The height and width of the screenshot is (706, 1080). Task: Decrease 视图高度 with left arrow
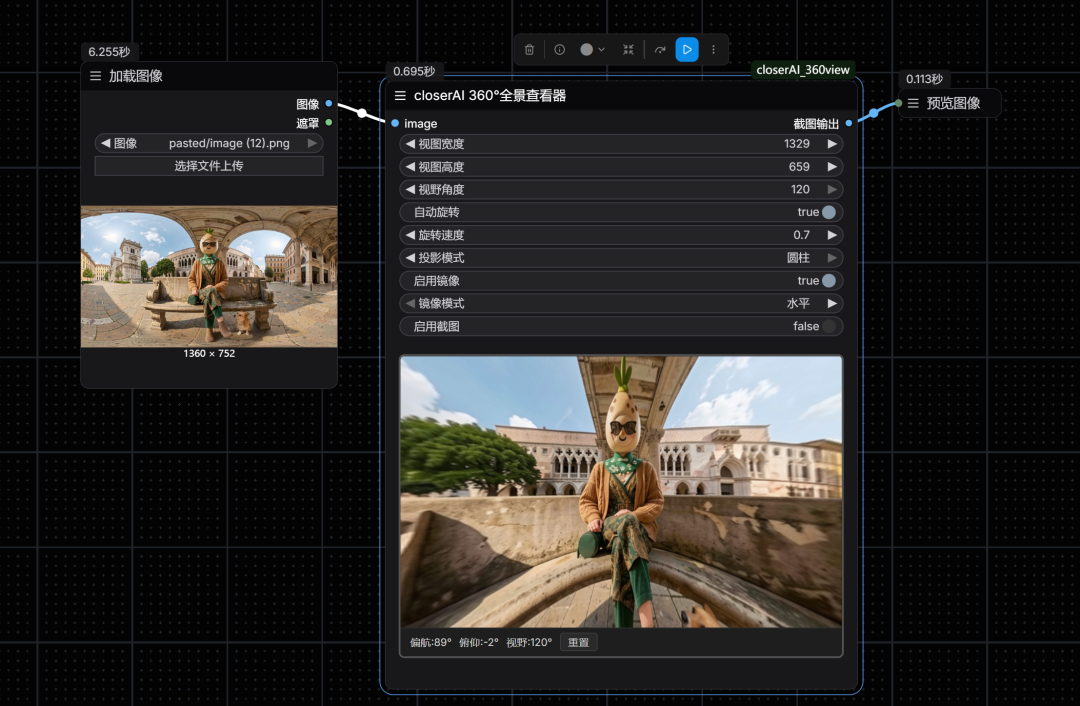(x=411, y=167)
